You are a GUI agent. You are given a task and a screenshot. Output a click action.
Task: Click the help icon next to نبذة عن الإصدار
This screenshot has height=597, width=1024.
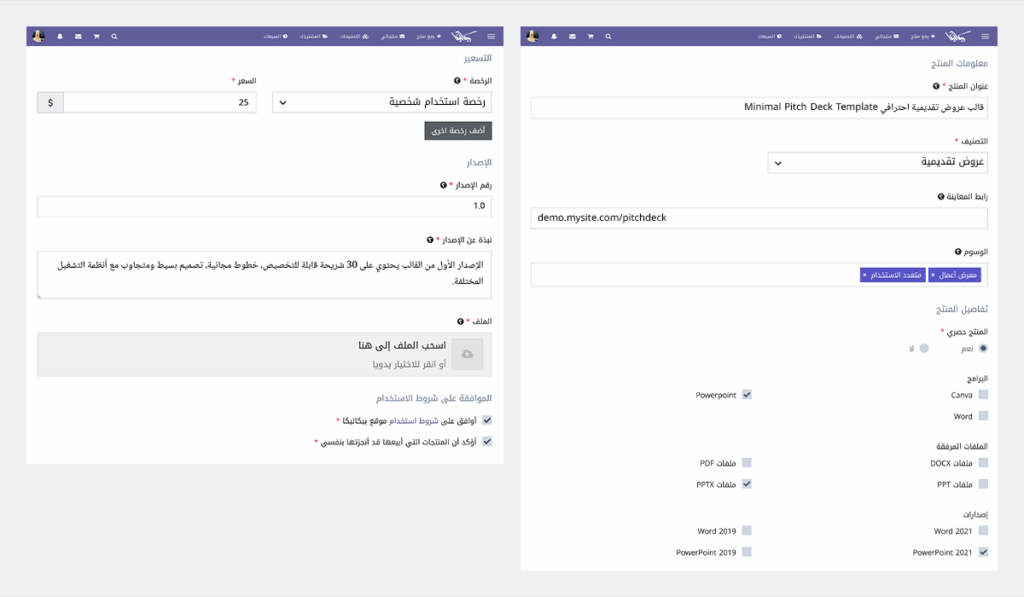point(430,240)
